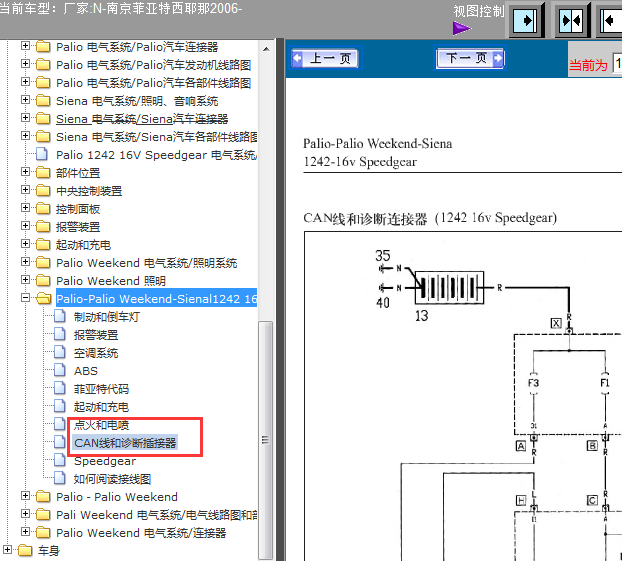Click the document icon beside 制动和倒车灯
Screen dimensions: 622x561
(60, 316)
